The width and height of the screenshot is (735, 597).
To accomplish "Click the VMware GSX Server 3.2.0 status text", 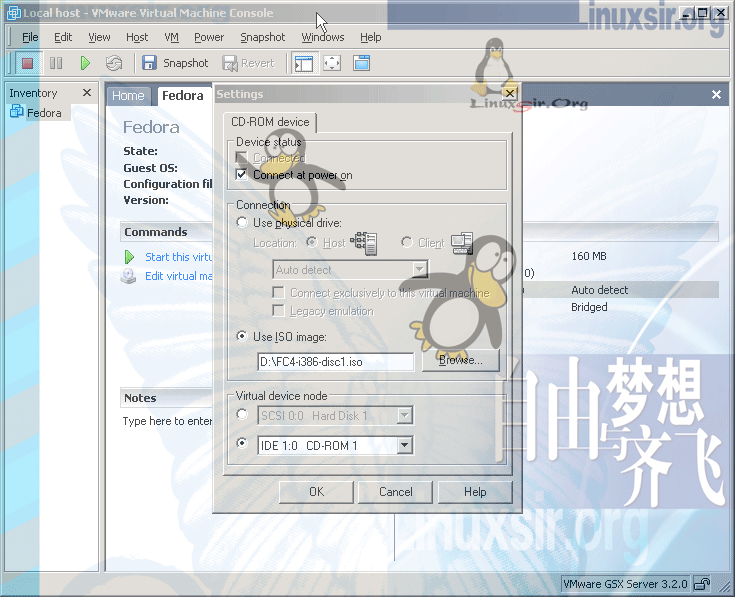I will point(625,584).
